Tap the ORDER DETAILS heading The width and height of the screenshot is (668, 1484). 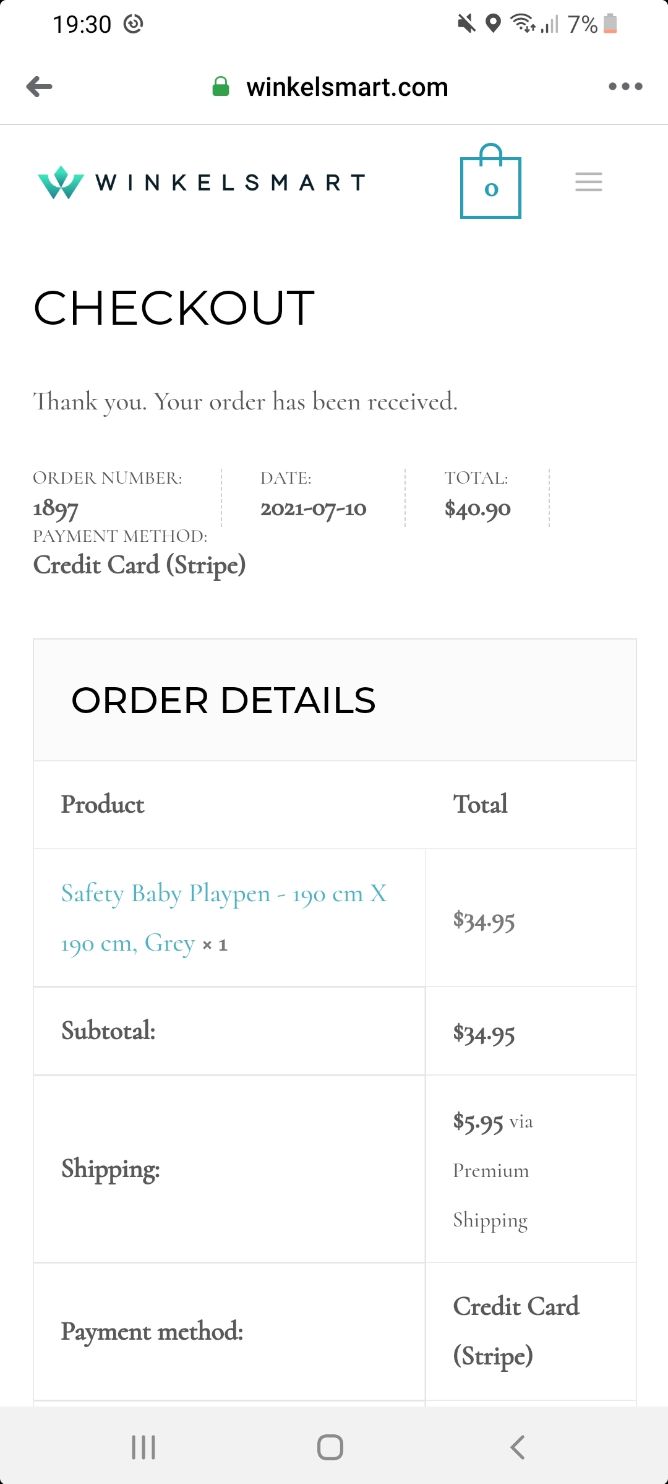pyautogui.click(x=223, y=700)
